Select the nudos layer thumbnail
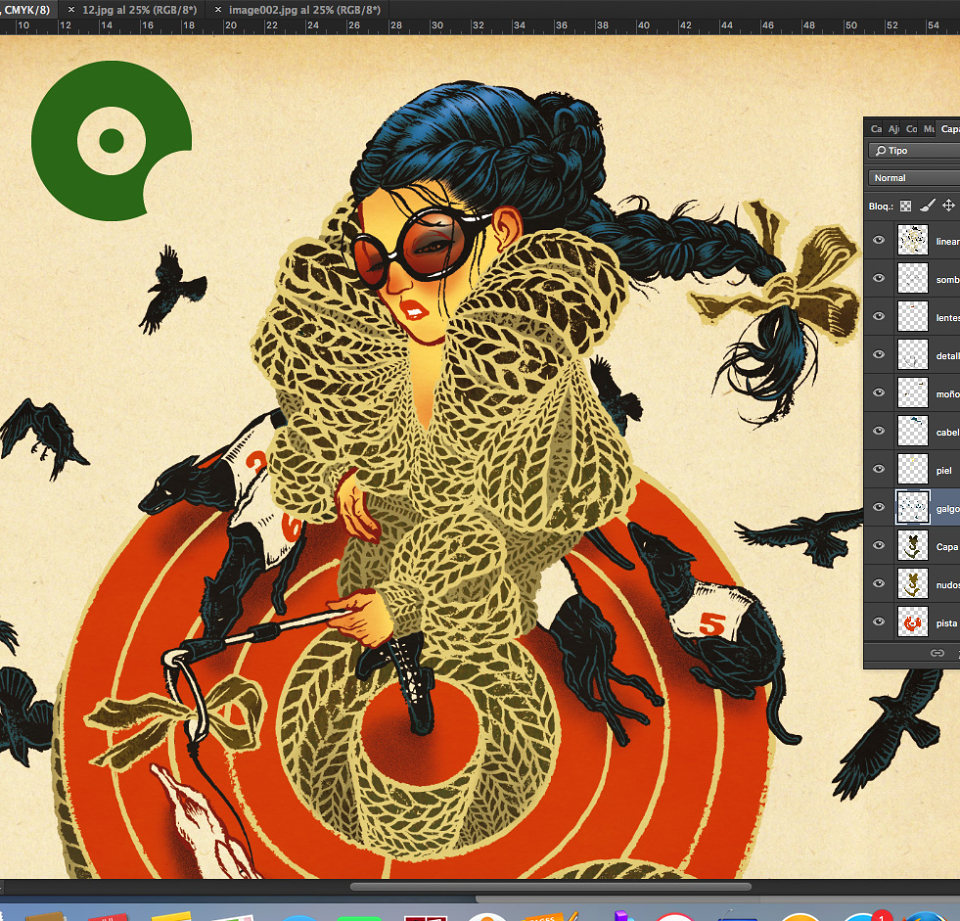The image size is (960, 921). 912,584
